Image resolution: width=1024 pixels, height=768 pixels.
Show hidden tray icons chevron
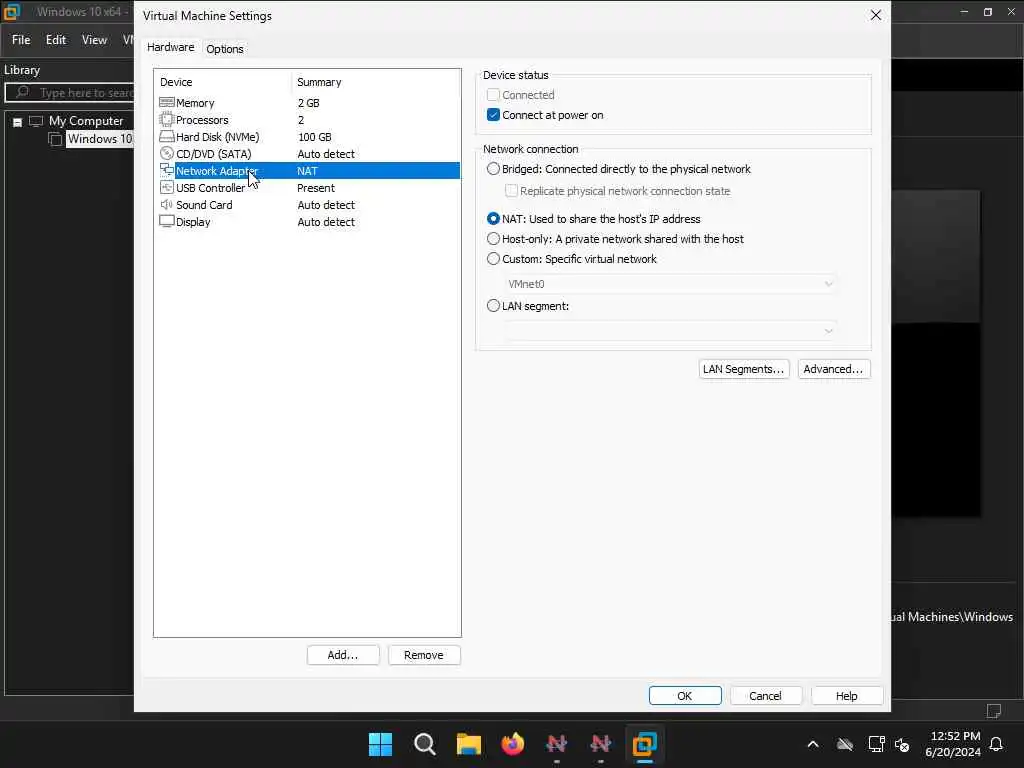click(x=813, y=744)
